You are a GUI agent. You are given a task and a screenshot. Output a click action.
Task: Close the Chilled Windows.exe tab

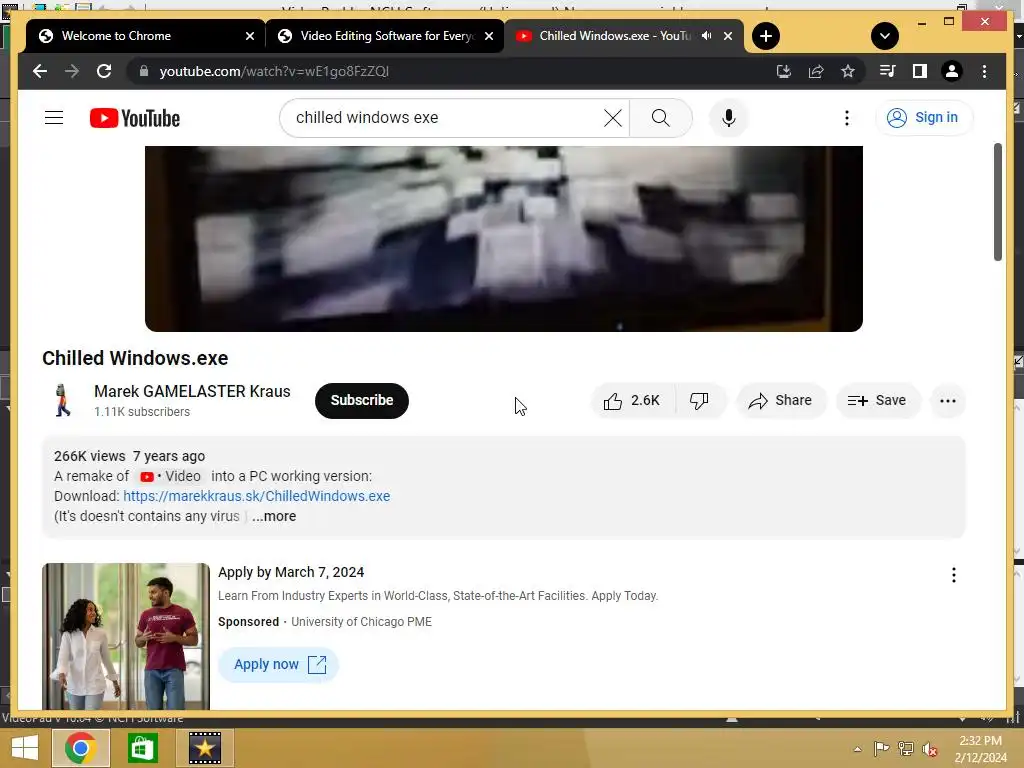(x=728, y=36)
